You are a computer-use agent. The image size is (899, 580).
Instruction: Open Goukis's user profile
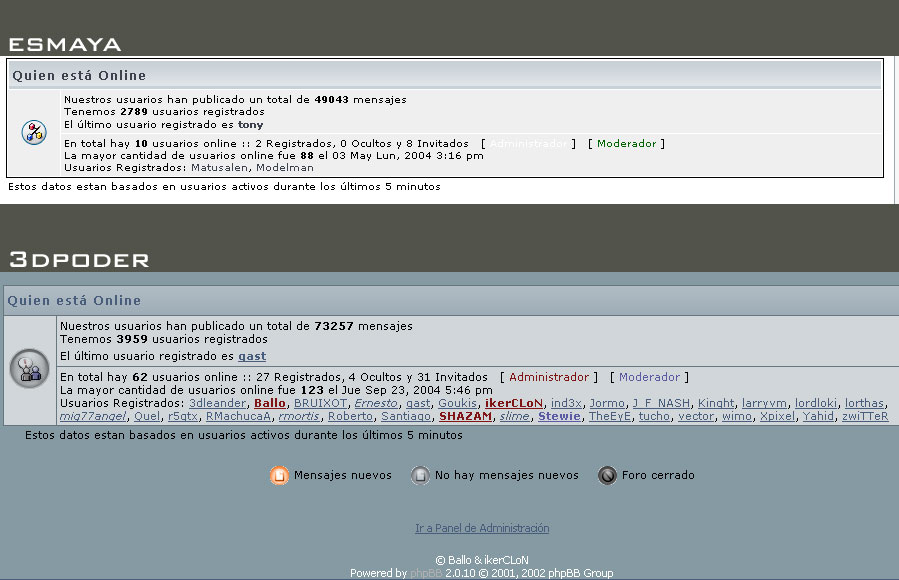(458, 403)
